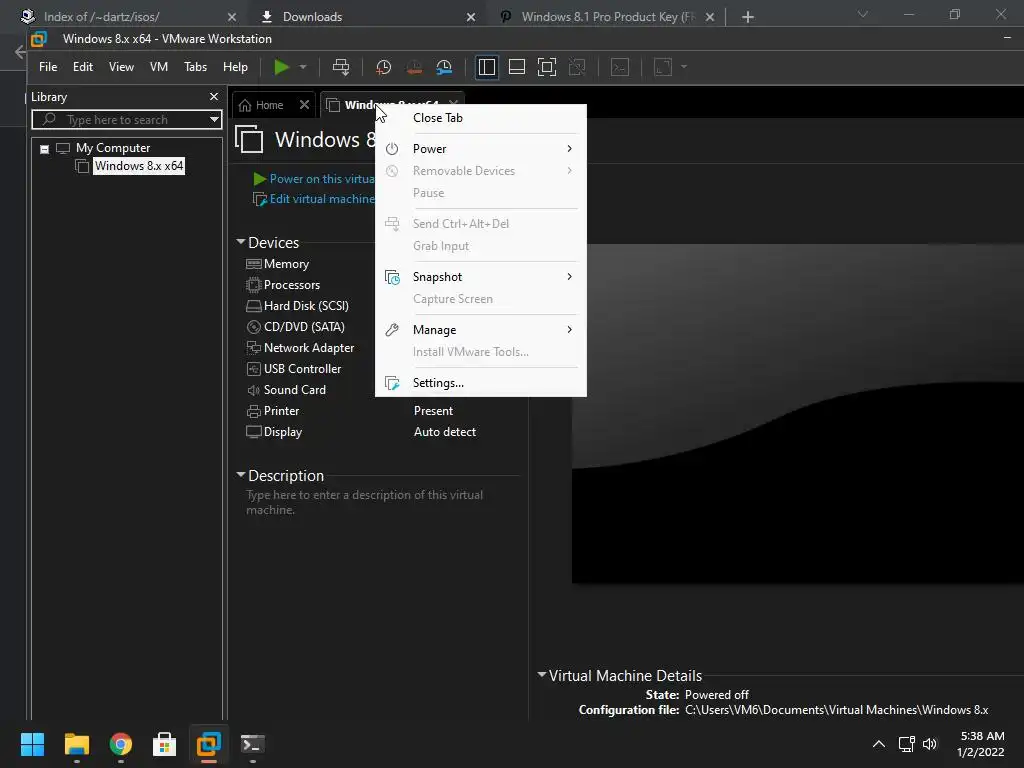Click the stretch guest toolbar icon
Screen dimensions: 1024x768
[663, 67]
